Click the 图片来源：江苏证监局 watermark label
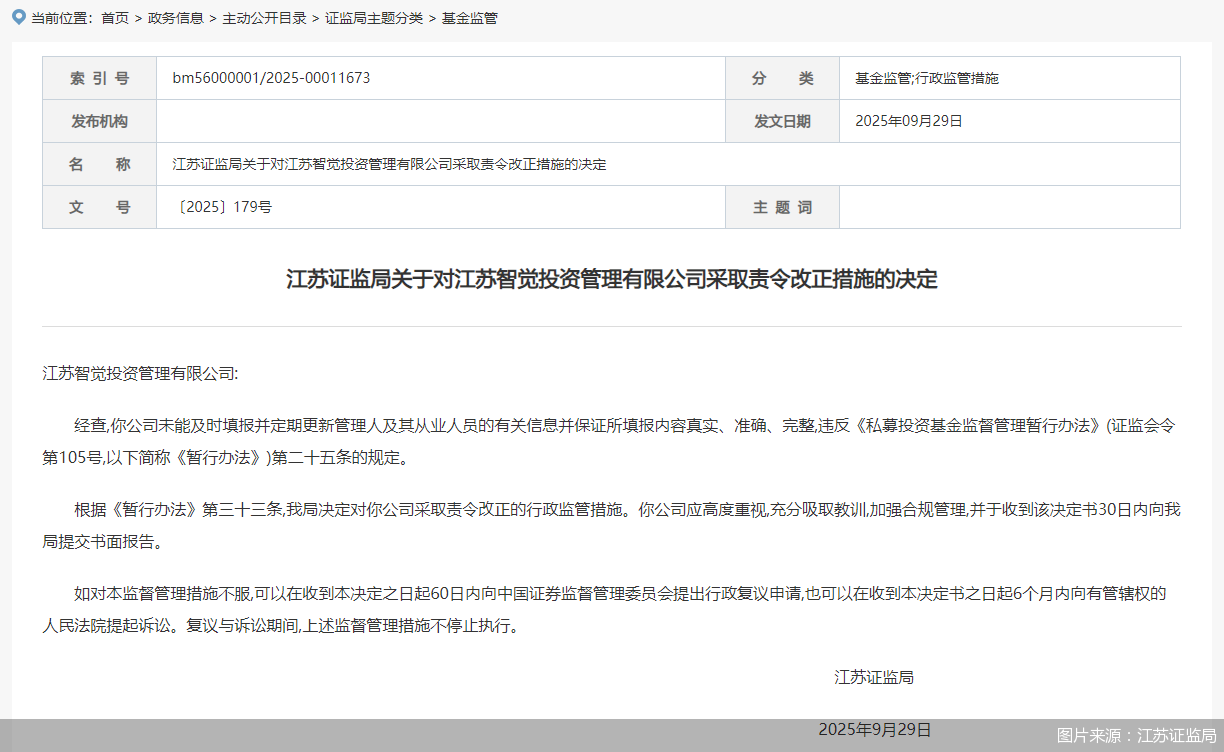This screenshot has height=752, width=1224. 1137,735
